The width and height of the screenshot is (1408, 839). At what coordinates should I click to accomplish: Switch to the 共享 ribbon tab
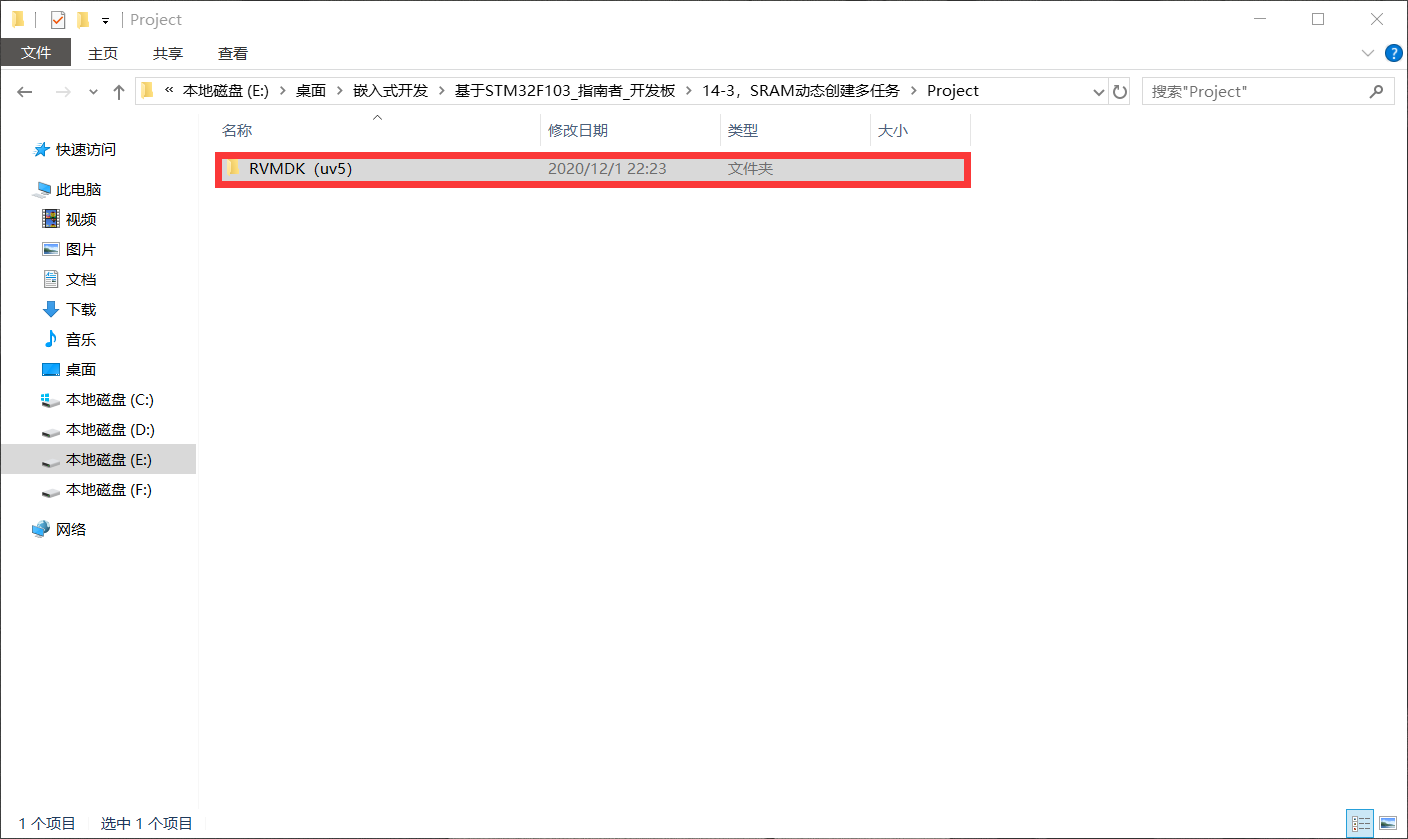click(x=168, y=53)
